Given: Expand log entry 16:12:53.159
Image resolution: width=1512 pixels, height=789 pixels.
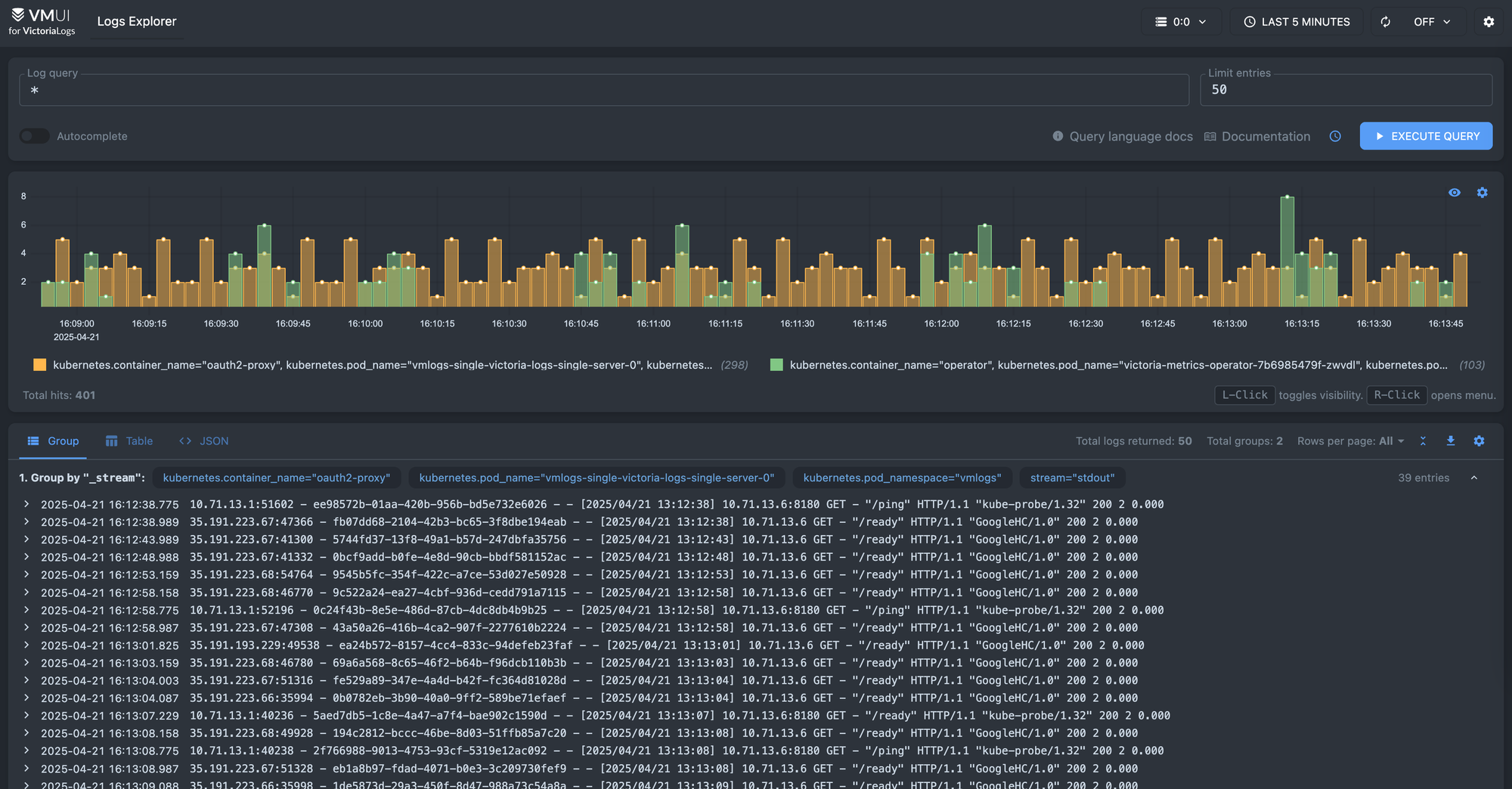Looking at the screenshot, I should [x=26, y=574].
